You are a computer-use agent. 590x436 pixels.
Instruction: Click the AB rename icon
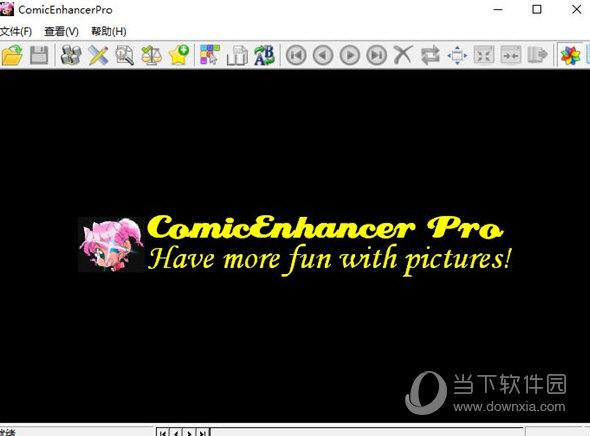click(x=264, y=55)
